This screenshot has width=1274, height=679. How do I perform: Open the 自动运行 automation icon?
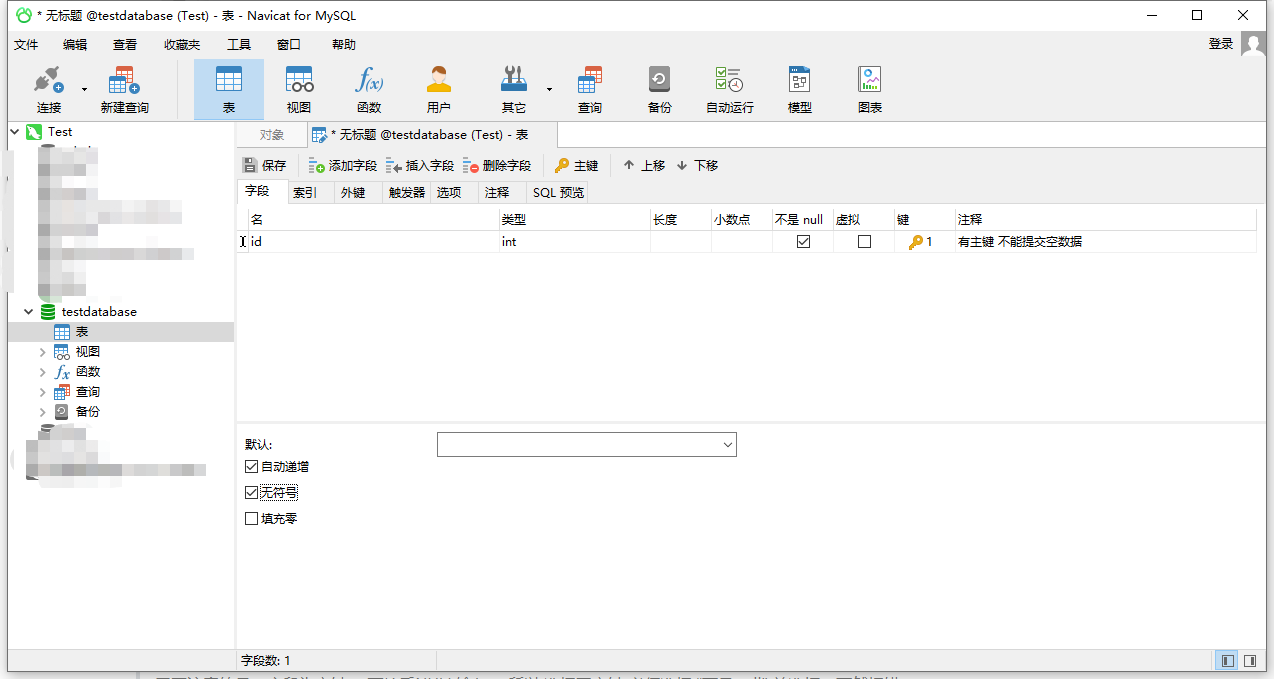coord(729,90)
